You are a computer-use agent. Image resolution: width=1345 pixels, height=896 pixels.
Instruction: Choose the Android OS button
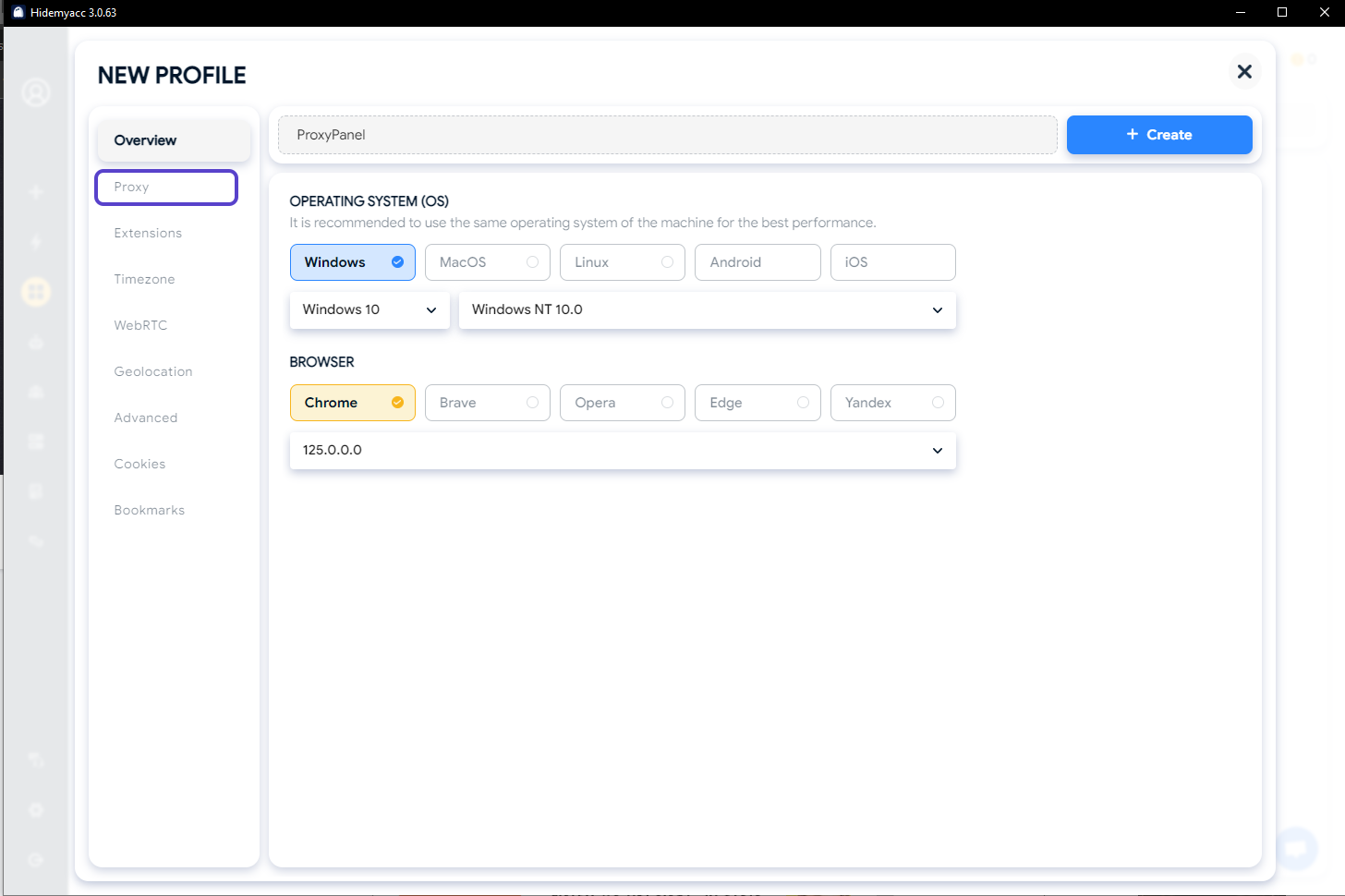pos(757,262)
